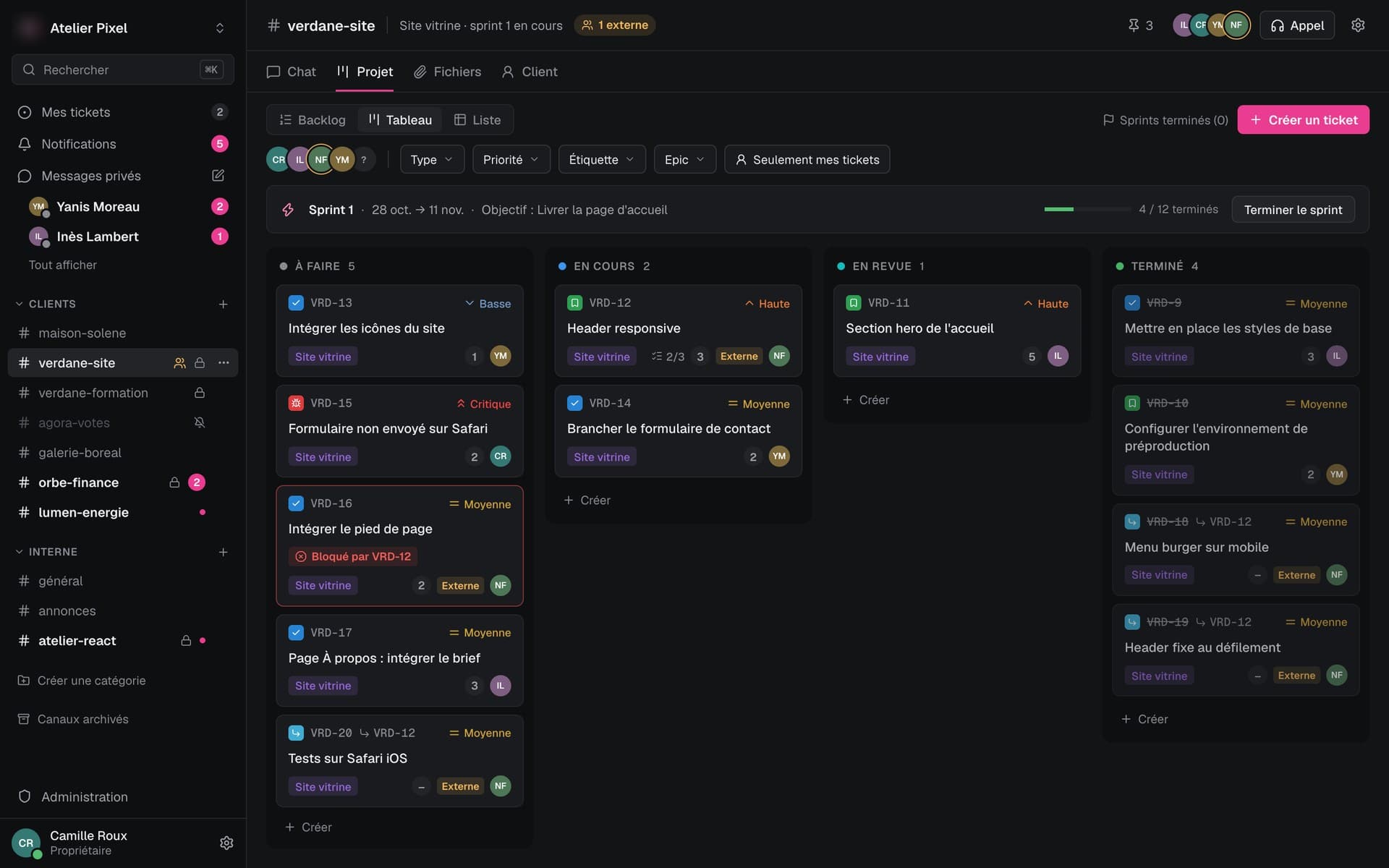Click lock icon on orbe-finance channel
This screenshot has height=868, width=1389.
click(x=174, y=482)
